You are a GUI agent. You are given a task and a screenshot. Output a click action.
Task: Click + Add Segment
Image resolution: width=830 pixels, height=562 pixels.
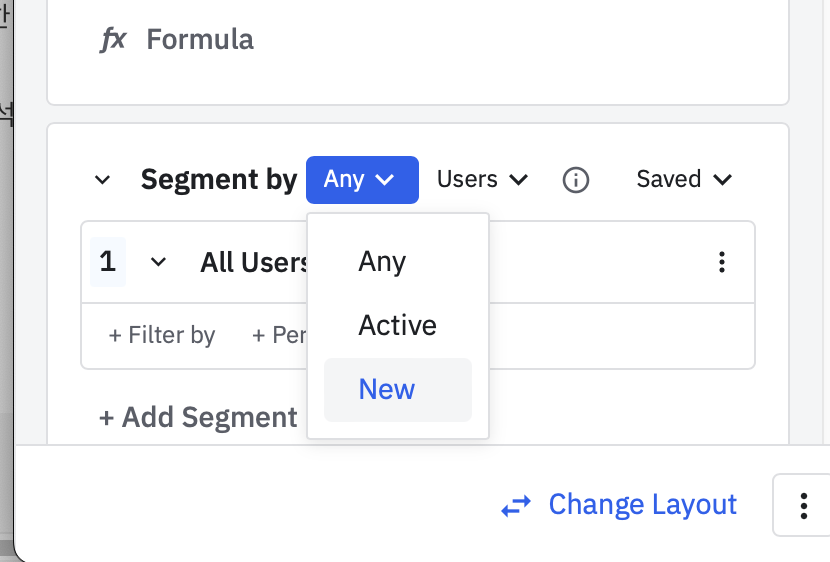pos(198,417)
